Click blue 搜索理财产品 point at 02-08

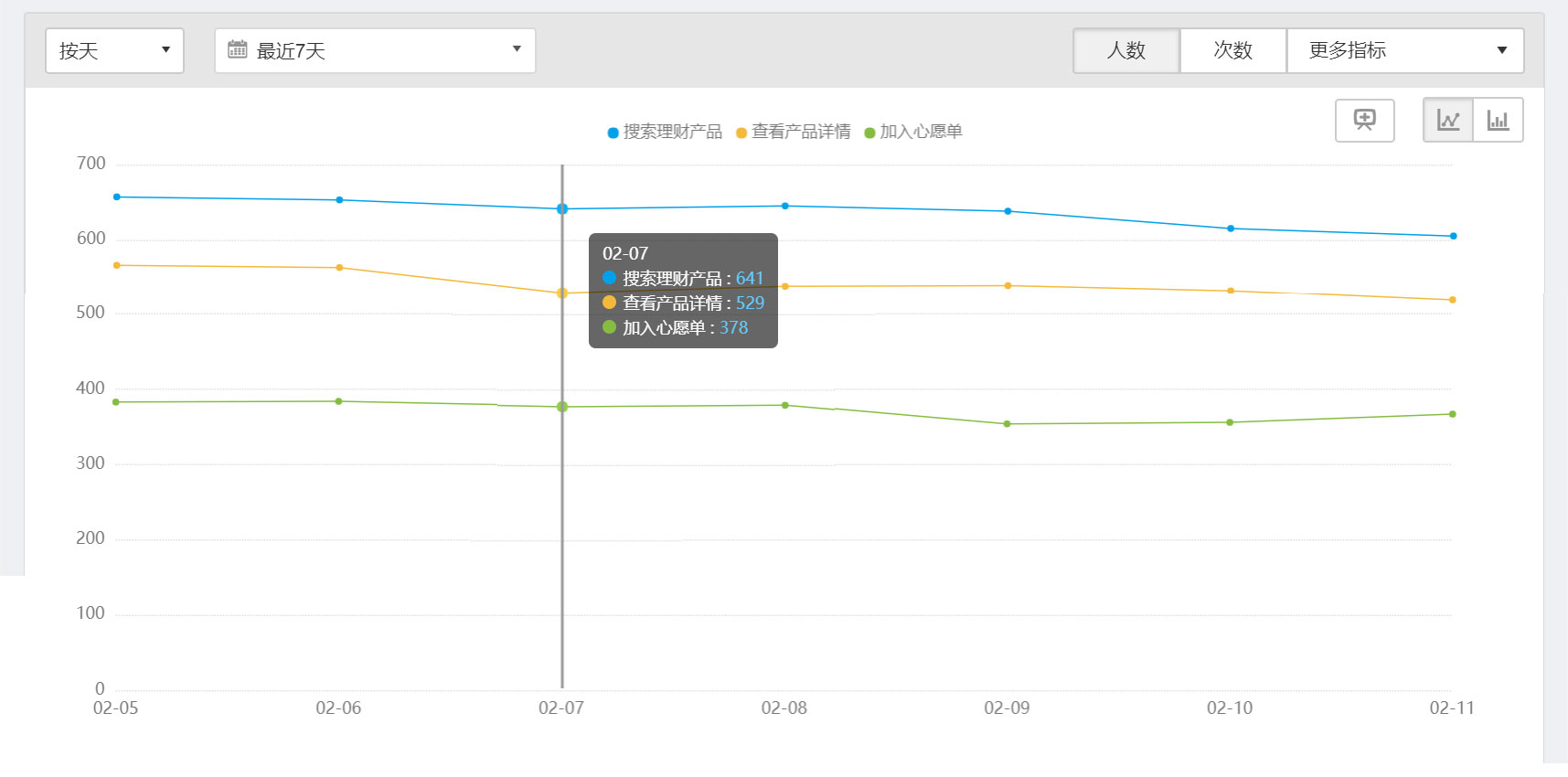[x=785, y=206]
